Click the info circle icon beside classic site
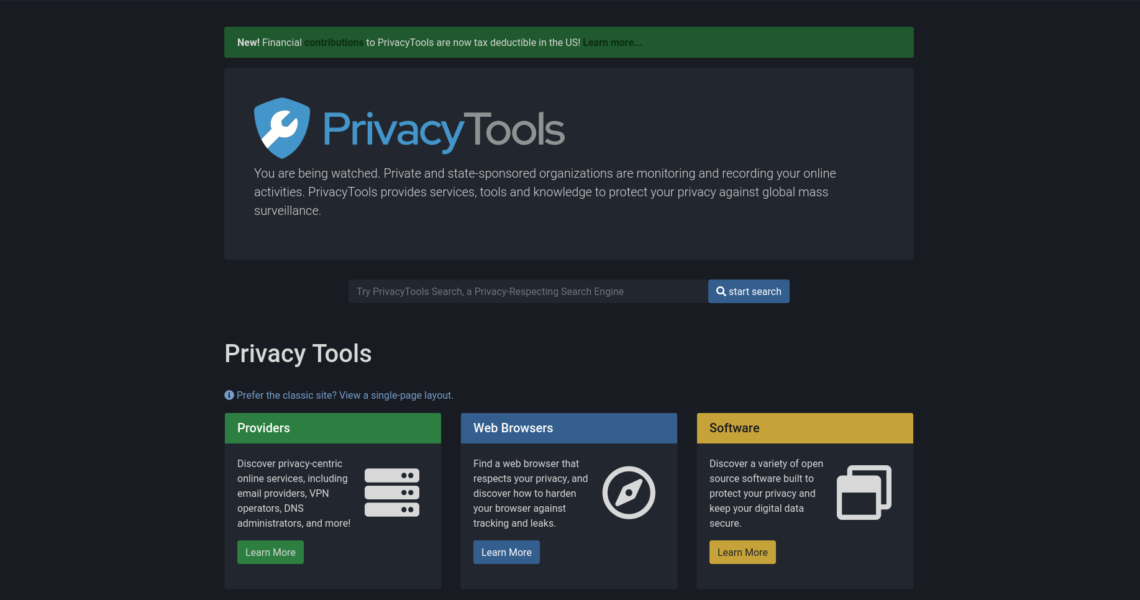Viewport: 1140px width, 600px height. pyautogui.click(x=229, y=395)
